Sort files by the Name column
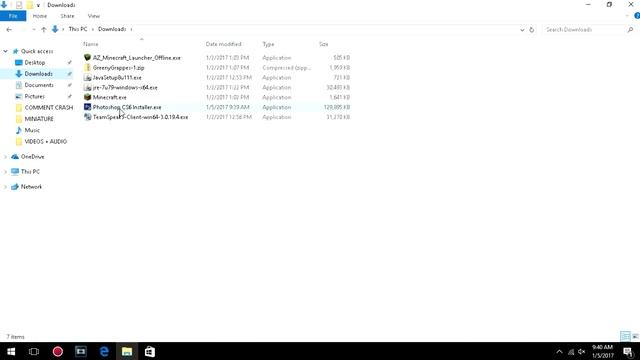640x360 pixels. 91,44
